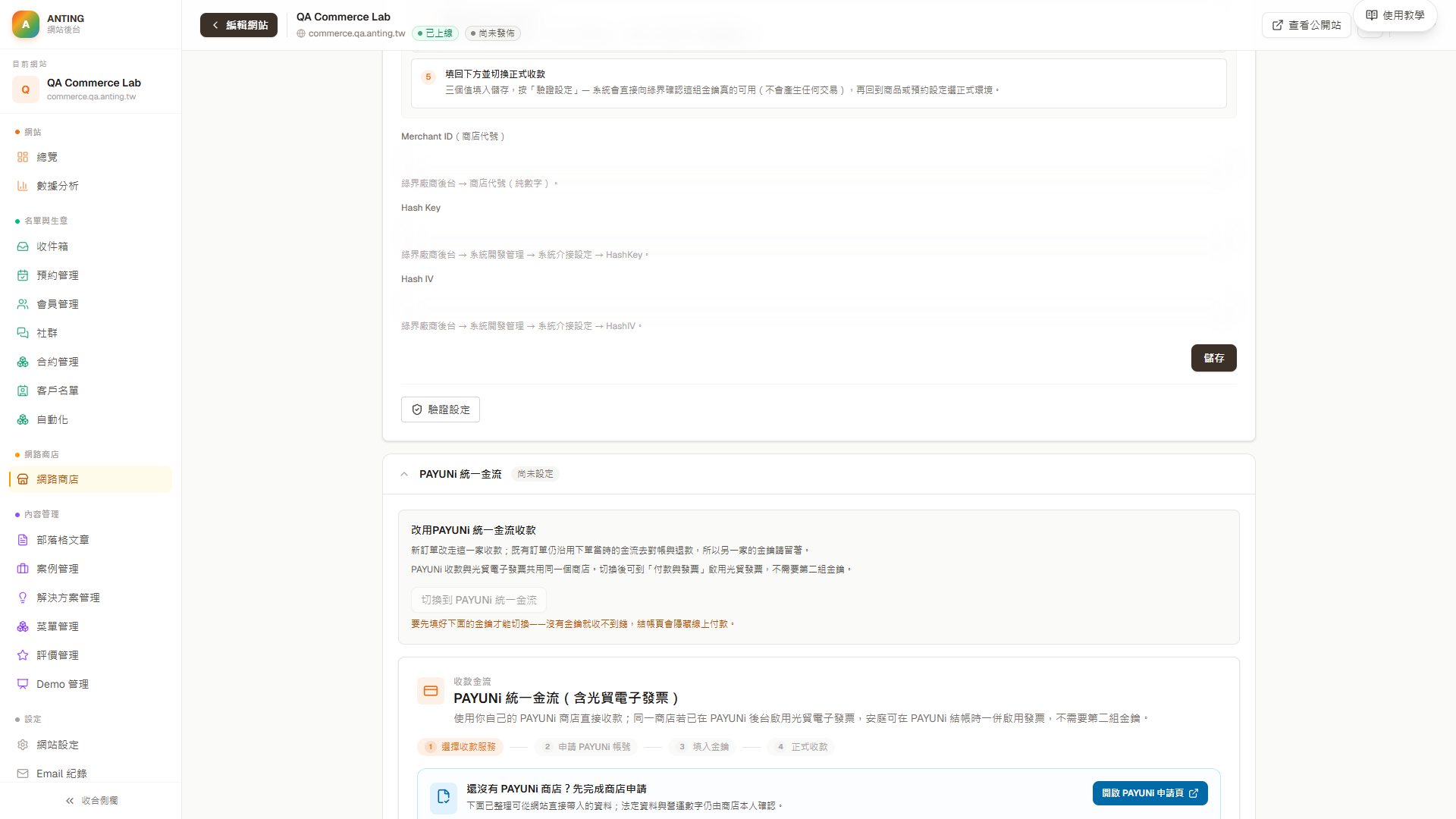Open 菜單管理 in the sidebar
The image size is (1456, 819).
point(90,626)
